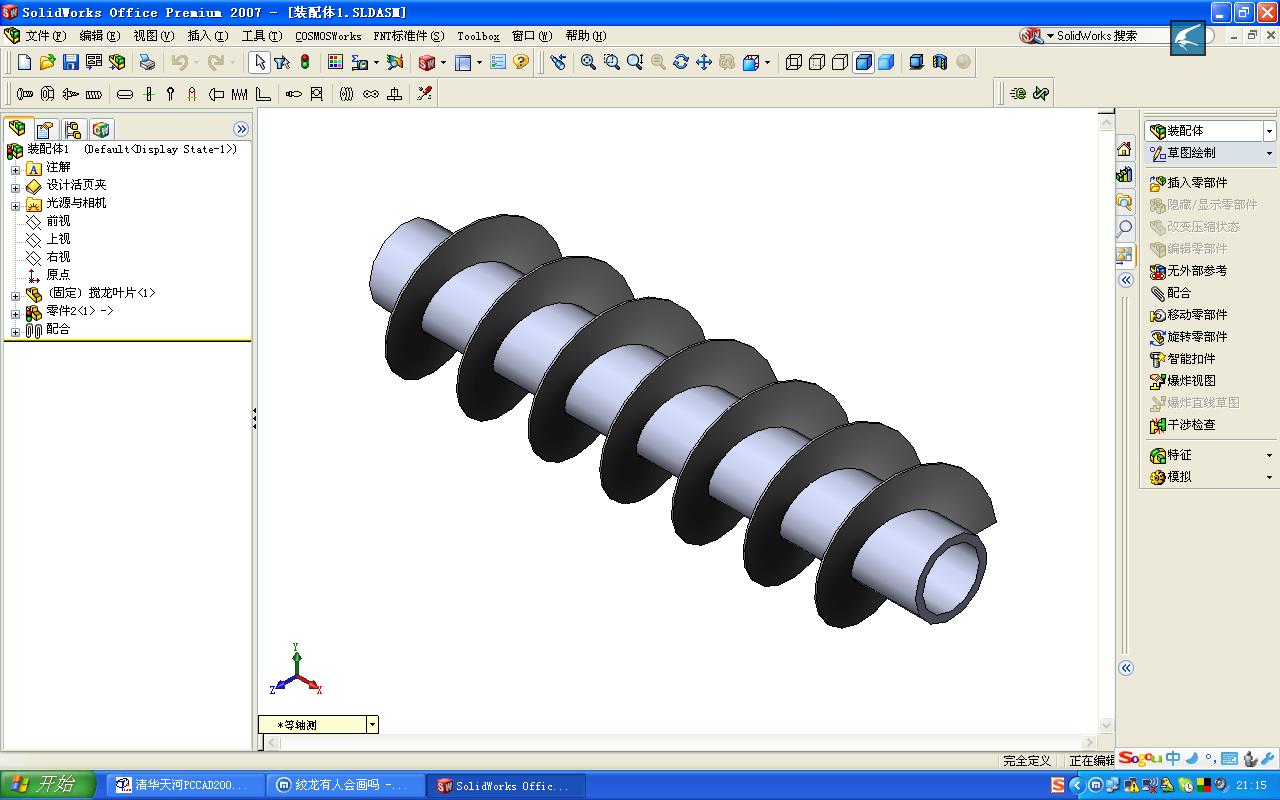The width and height of the screenshot is (1280, 800).
Task: Open the ConfigurationManager tab
Action: pos(73,129)
